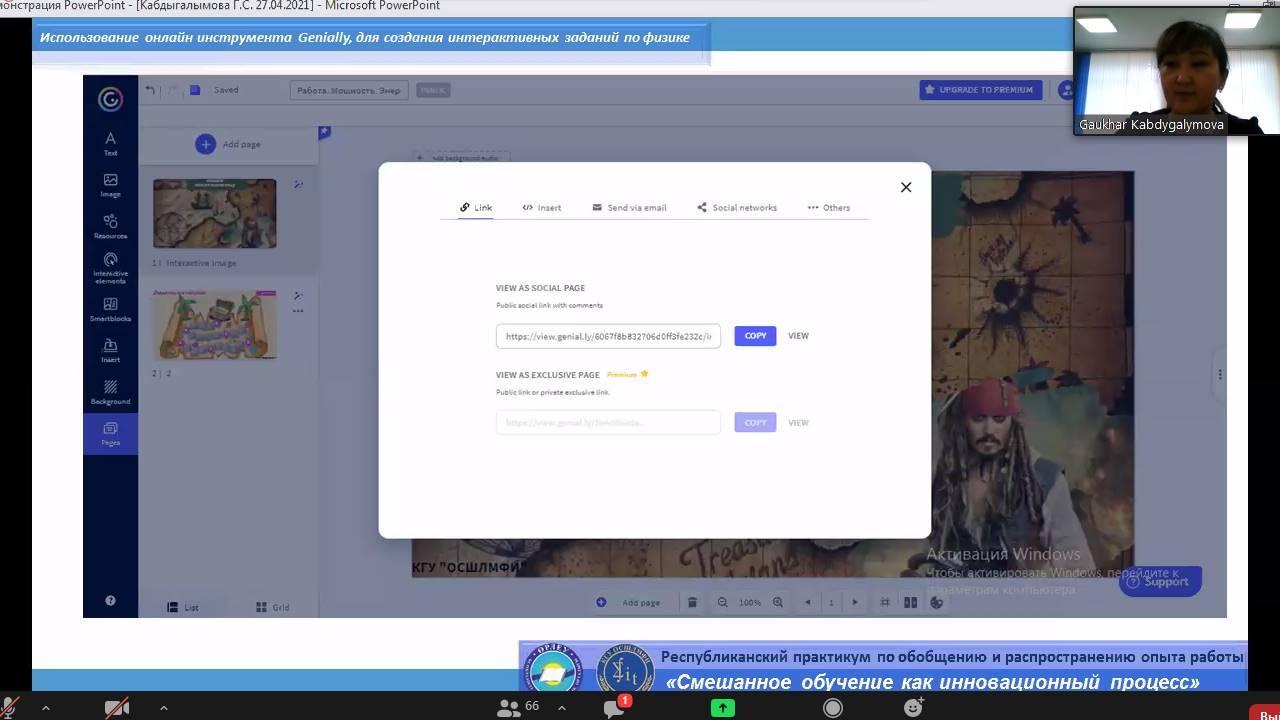
Task: Click Upgrade to Premium button
Action: tap(980, 89)
